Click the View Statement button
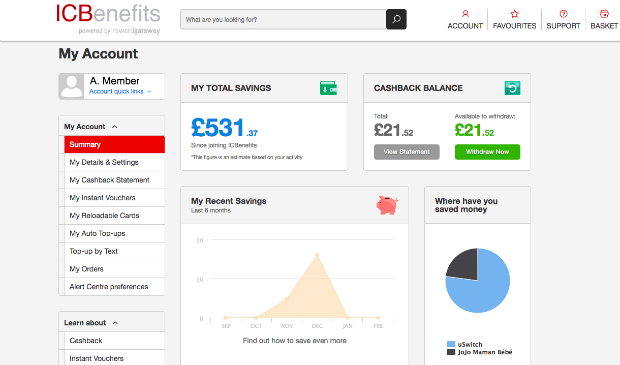Screen dimensions: 620x365 coord(406,152)
